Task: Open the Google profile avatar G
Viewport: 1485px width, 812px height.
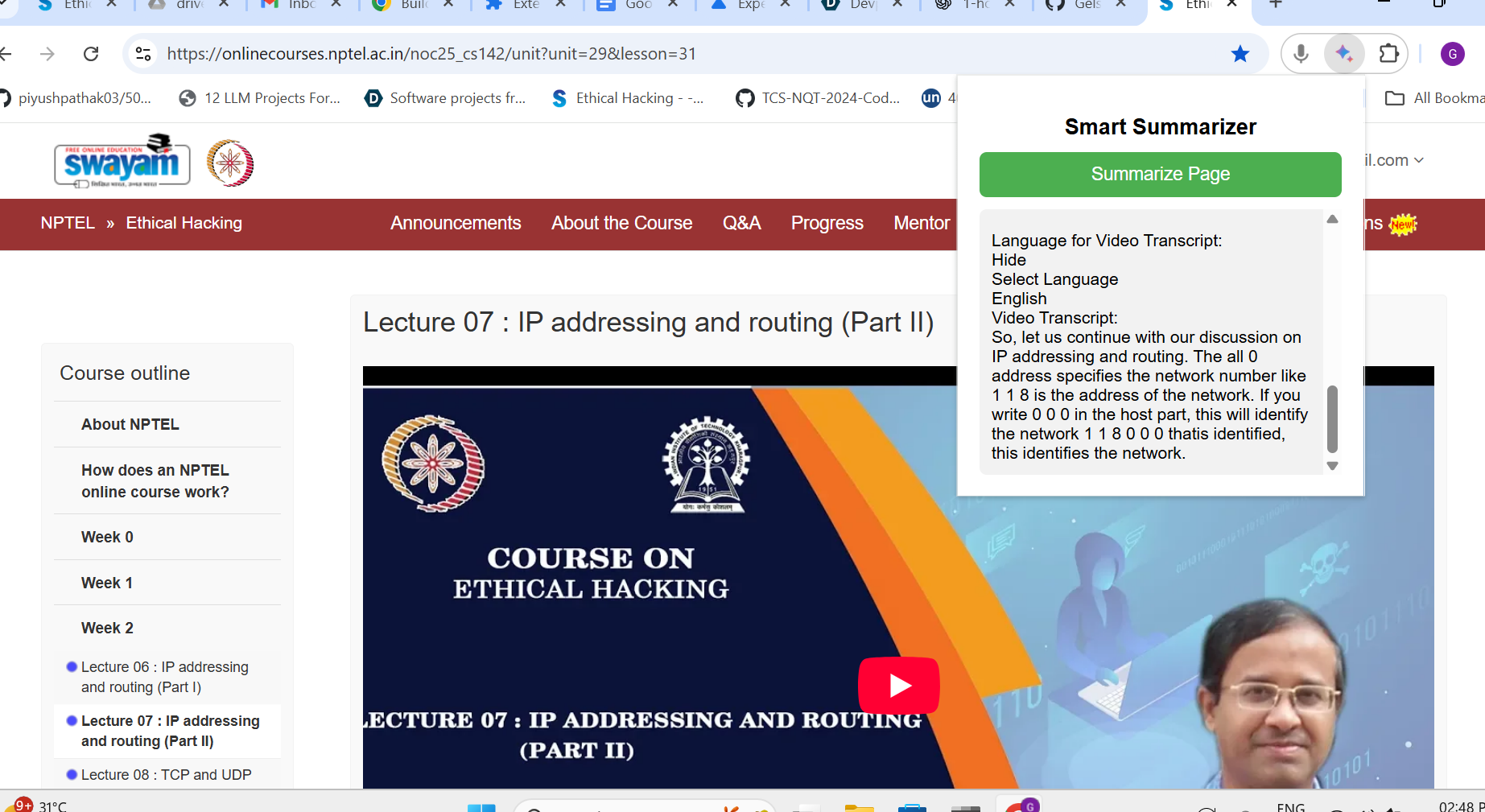Action: pos(1452,54)
